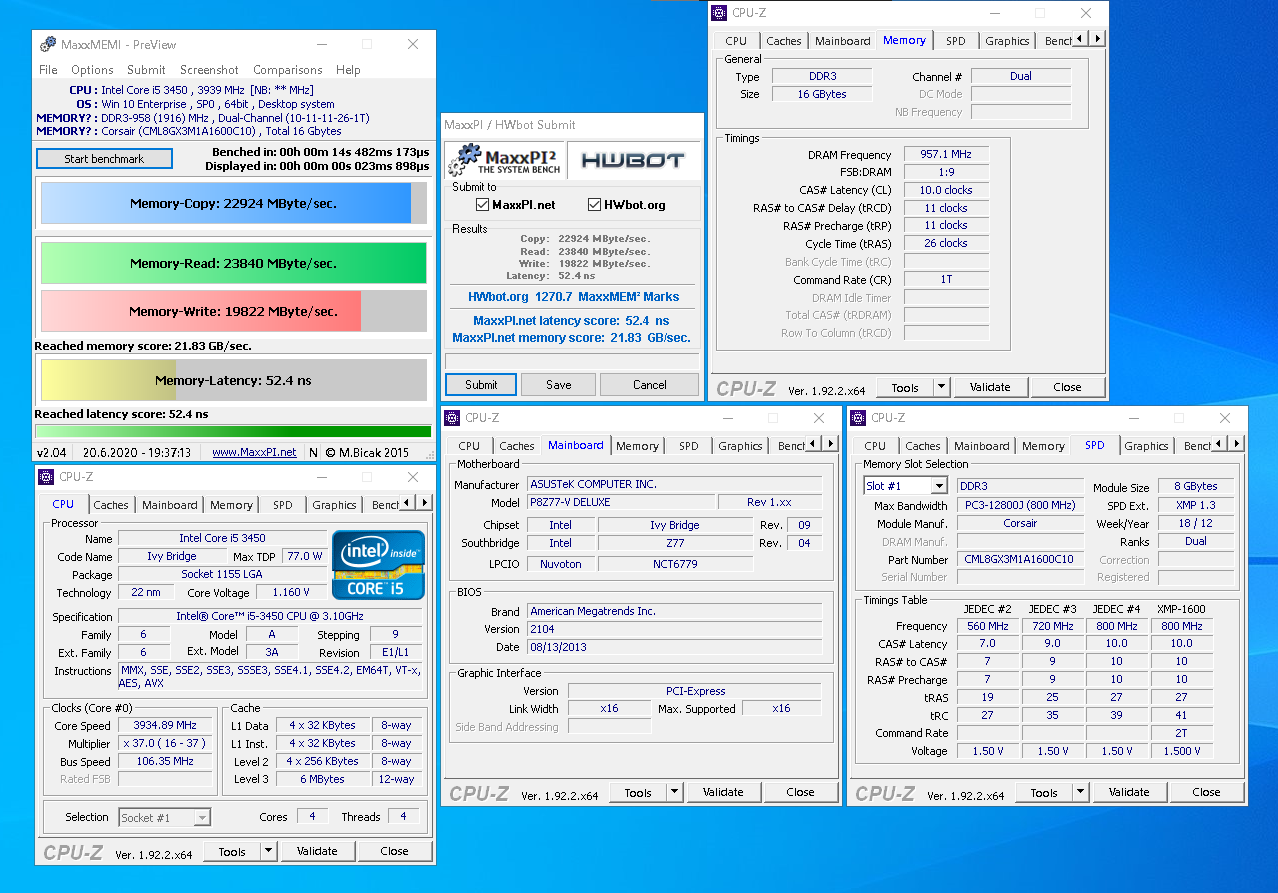Image resolution: width=1278 pixels, height=893 pixels.
Task: Click the MaxxPI² system bench logo
Action: 505,161
